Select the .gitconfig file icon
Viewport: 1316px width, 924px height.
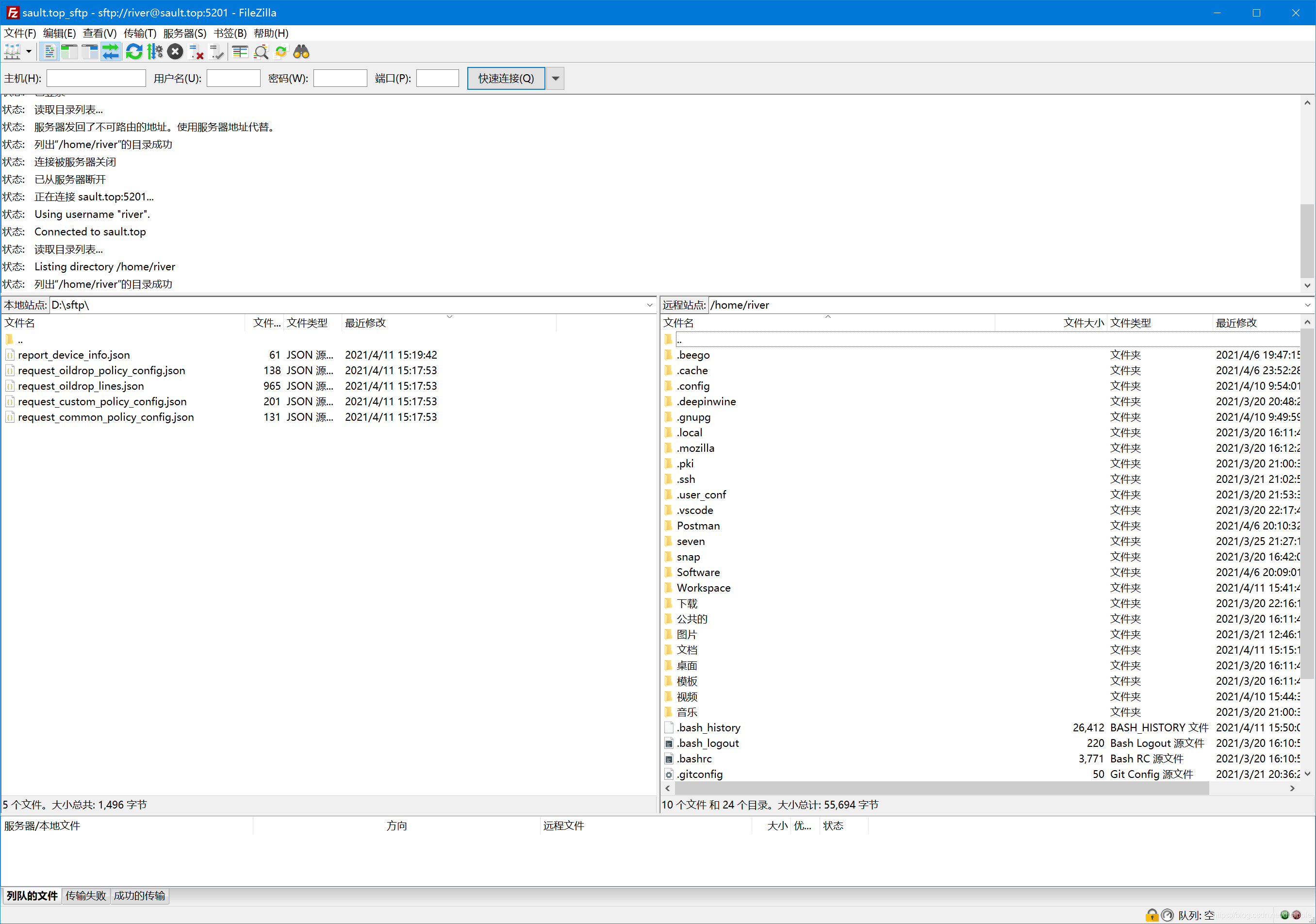pyautogui.click(x=668, y=774)
